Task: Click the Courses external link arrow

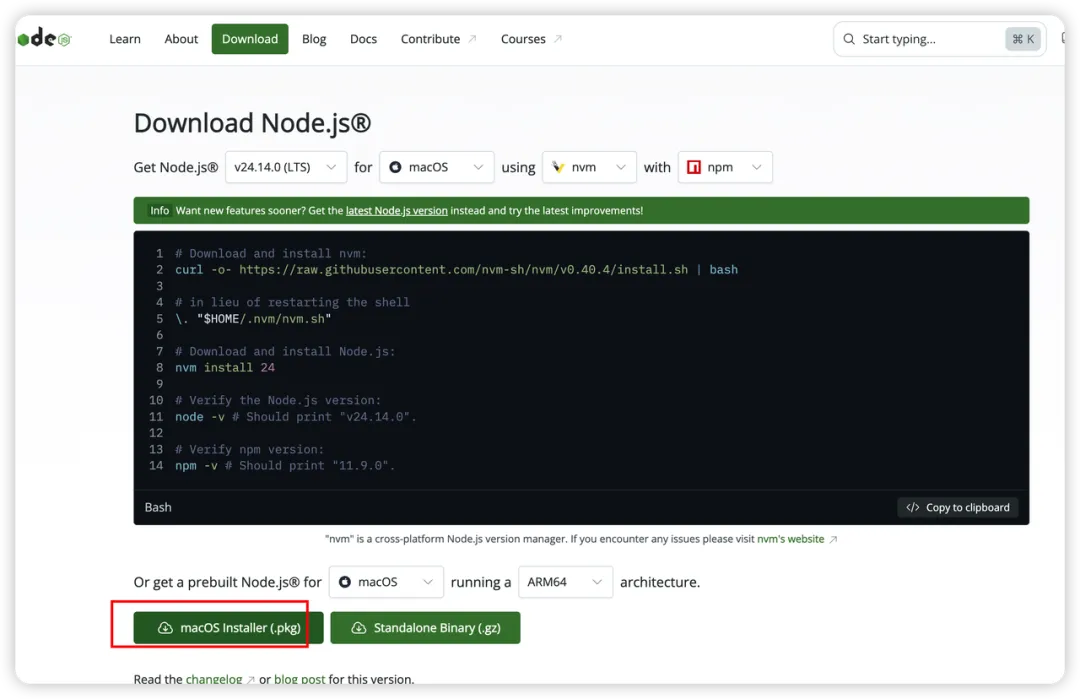Action: (x=558, y=39)
